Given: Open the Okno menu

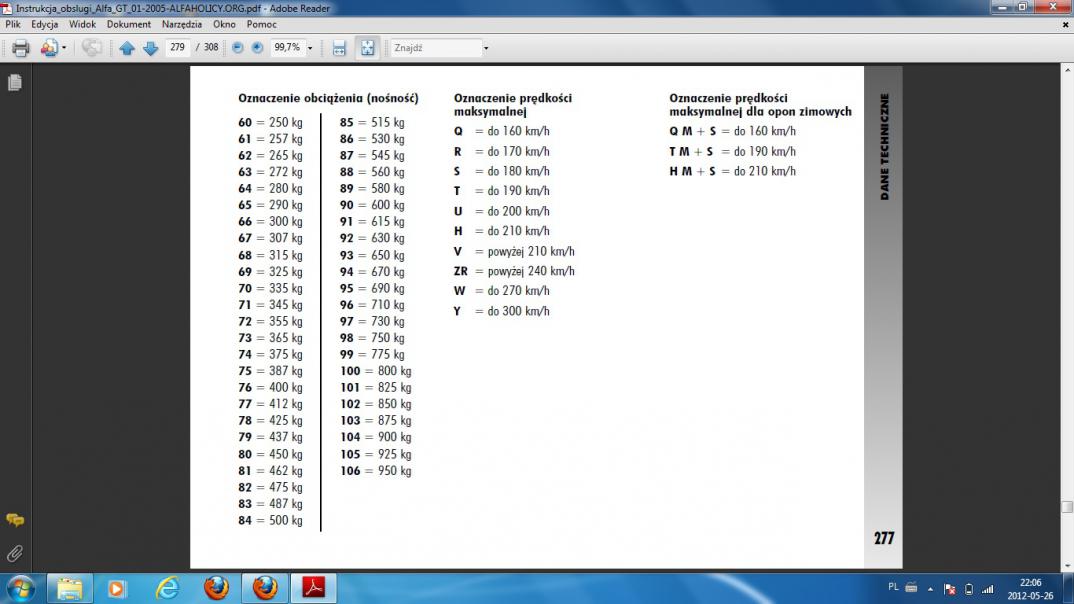Looking at the screenshot, I should [x=224, y=24].
